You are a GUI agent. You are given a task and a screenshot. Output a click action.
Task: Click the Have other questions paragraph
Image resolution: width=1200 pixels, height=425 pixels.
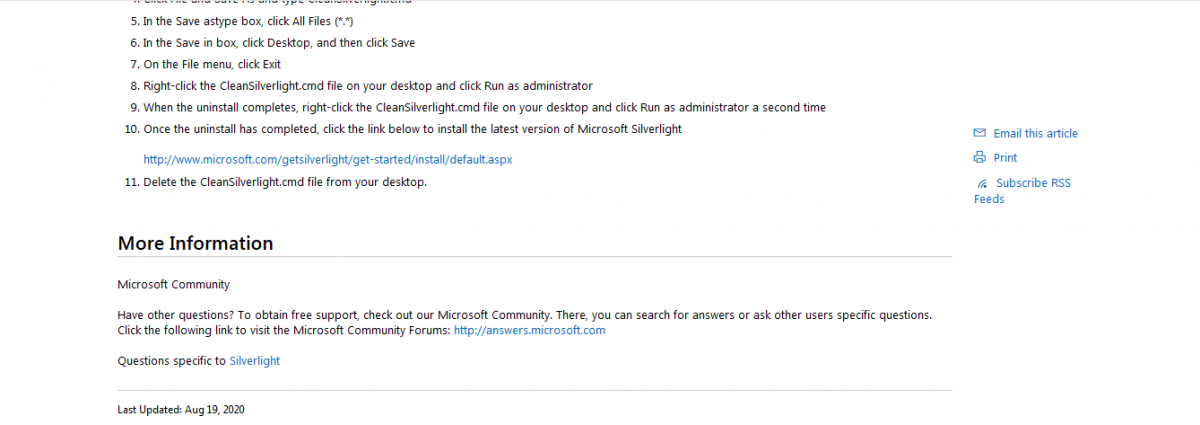tap(525, 322)
